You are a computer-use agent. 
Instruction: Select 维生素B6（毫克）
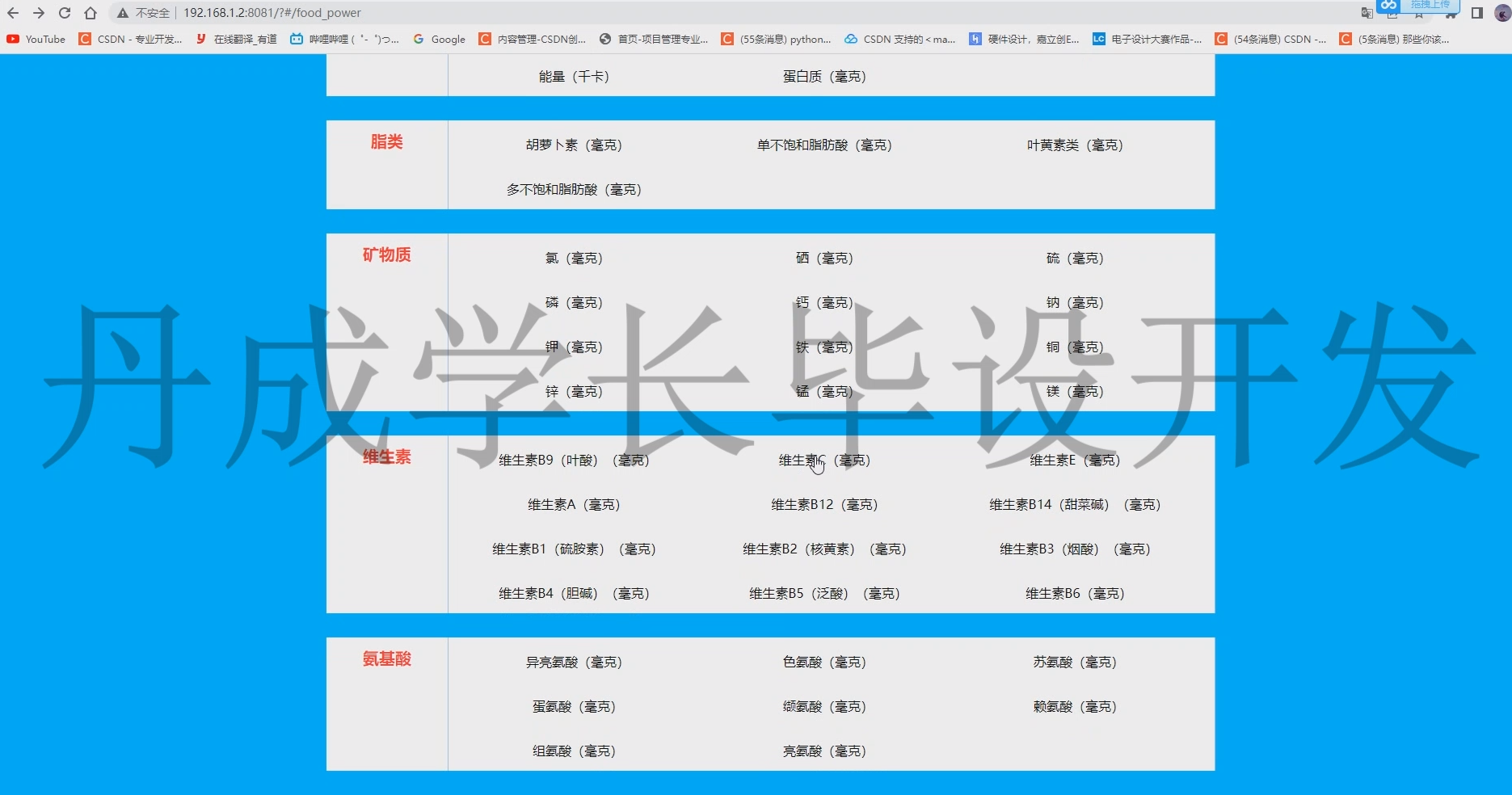tap(1075, 594)
